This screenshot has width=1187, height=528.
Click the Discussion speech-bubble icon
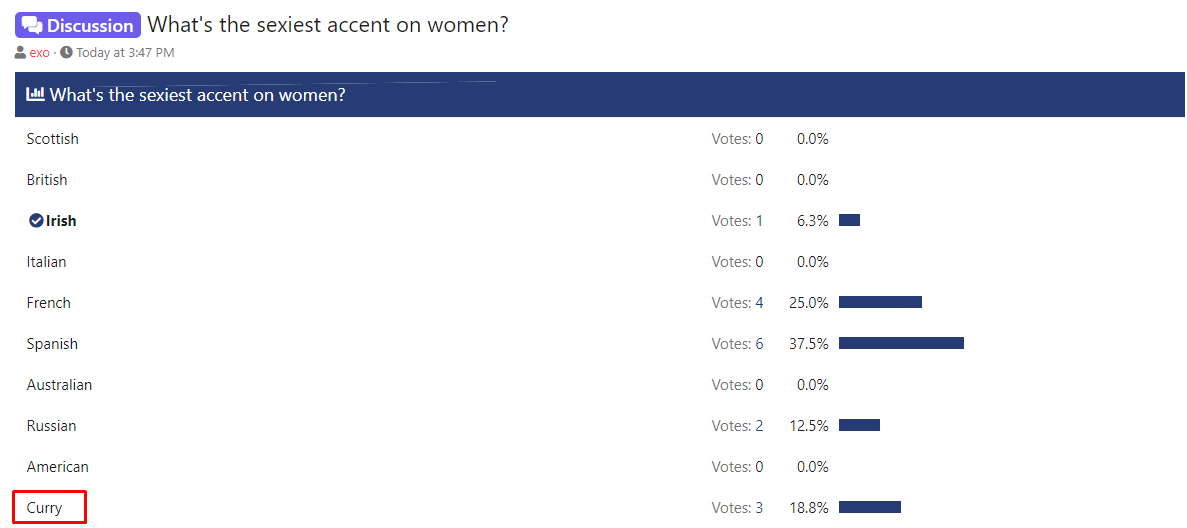click(x=32, y=25)
